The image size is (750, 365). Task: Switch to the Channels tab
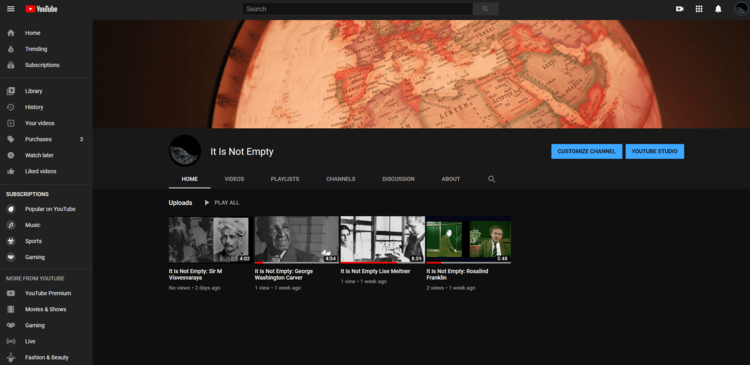(x=341, y=179)
